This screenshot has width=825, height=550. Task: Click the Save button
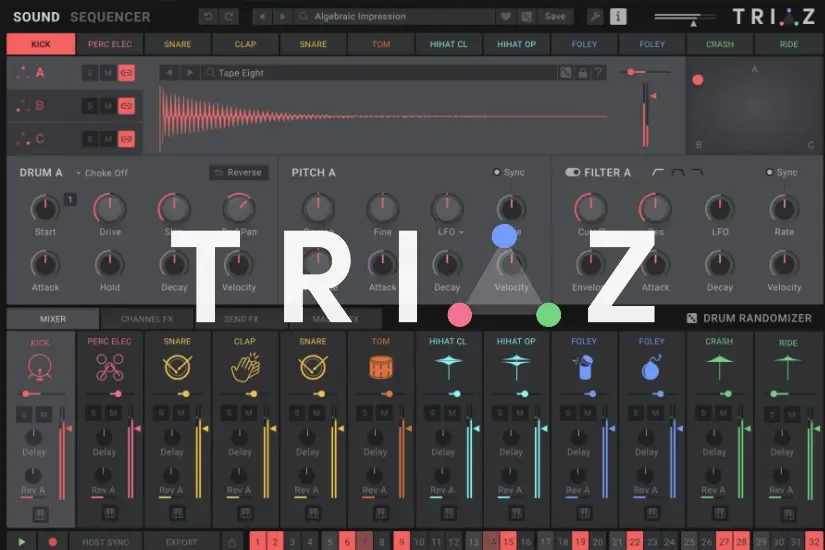tap(555, 16)
